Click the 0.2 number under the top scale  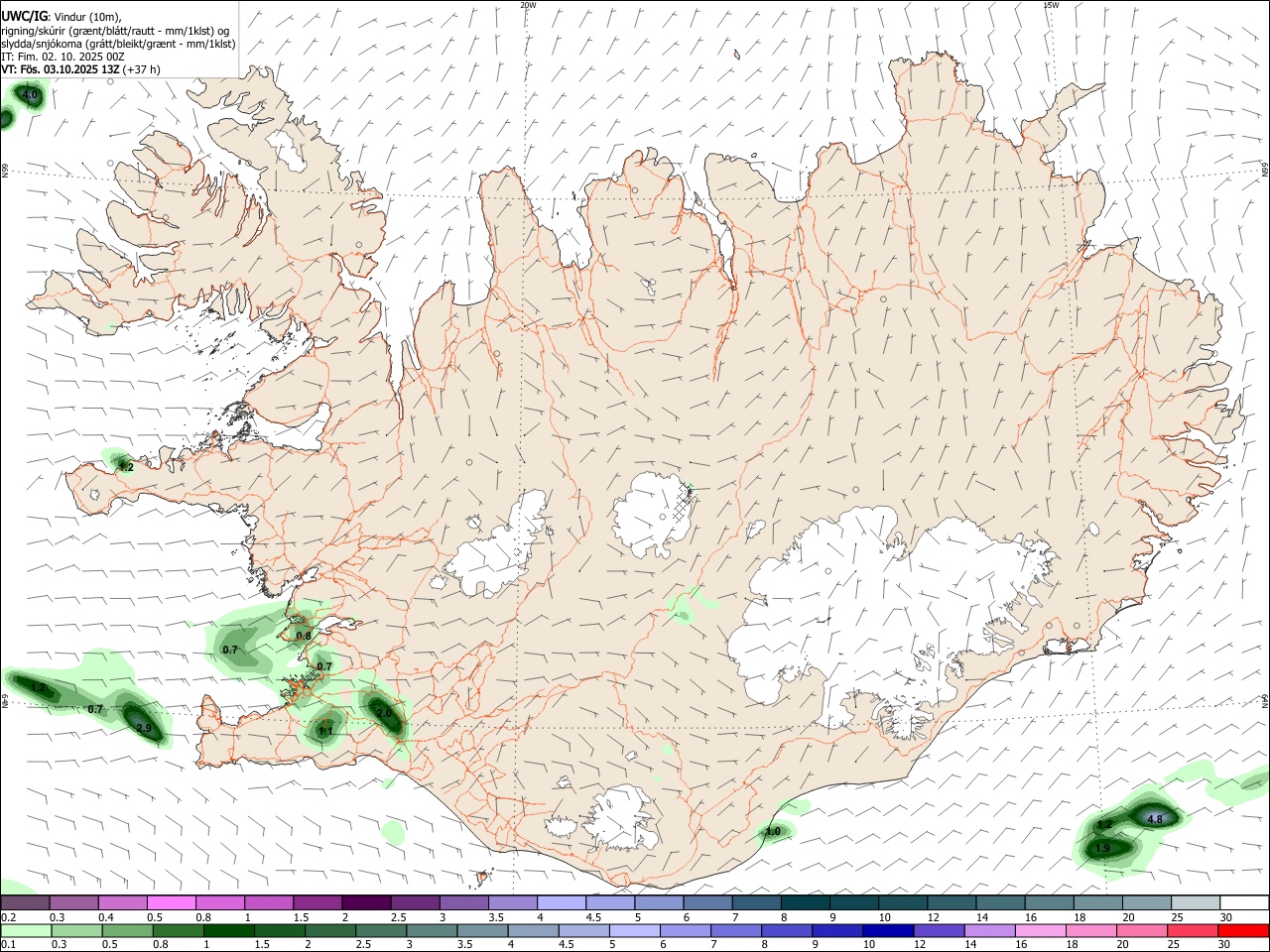9,917
